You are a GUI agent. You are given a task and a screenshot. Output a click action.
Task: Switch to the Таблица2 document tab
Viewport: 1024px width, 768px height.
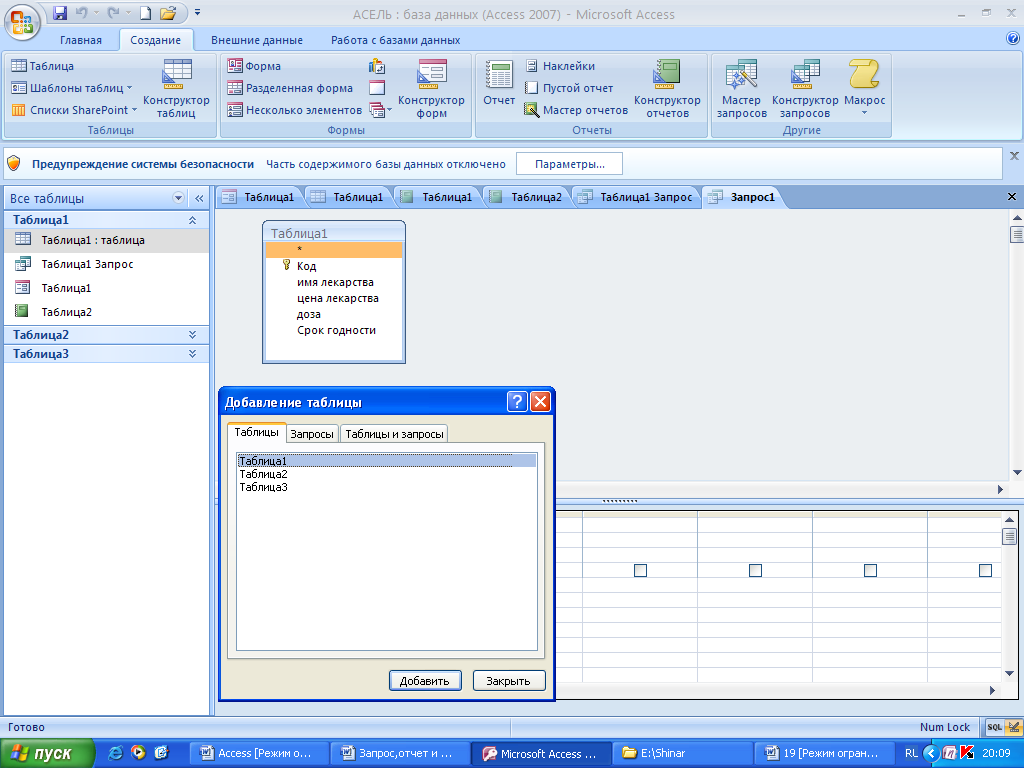pyautogui.click(x=526, y=197)
